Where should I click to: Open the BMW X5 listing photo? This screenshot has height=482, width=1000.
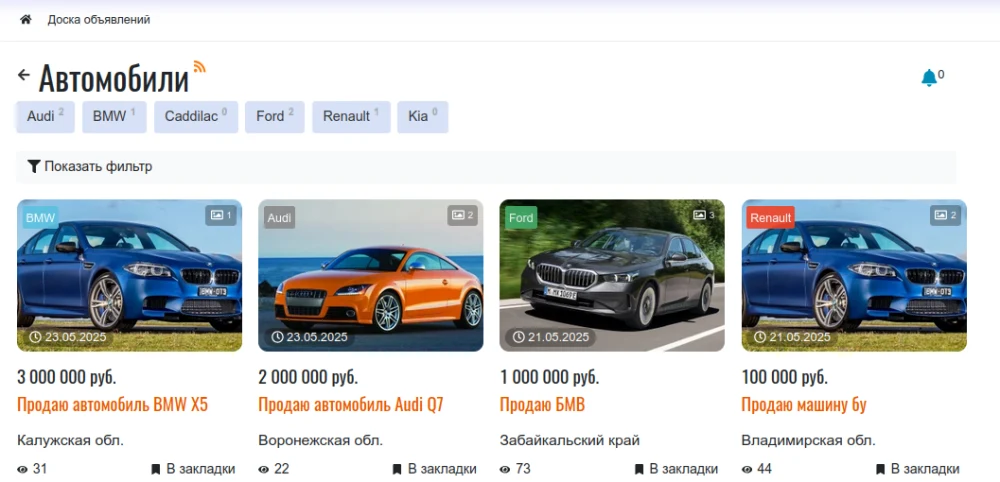tap(129, 275)
